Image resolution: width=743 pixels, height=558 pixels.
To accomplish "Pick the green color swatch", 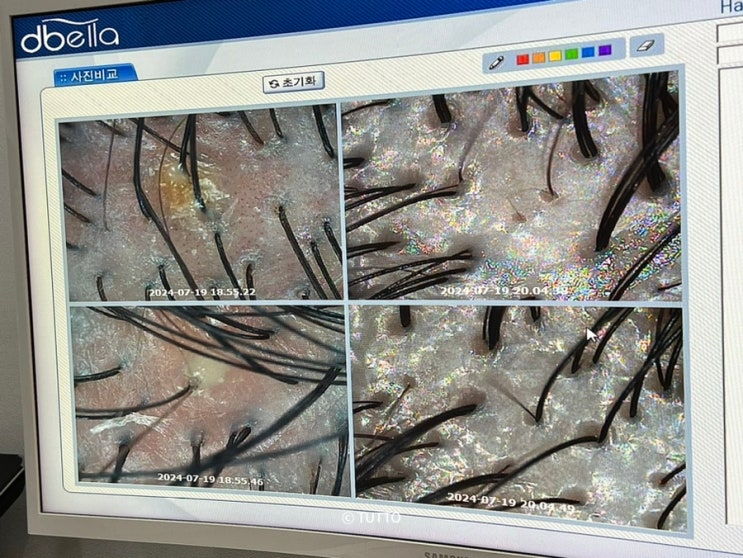I will click(571, 54).
